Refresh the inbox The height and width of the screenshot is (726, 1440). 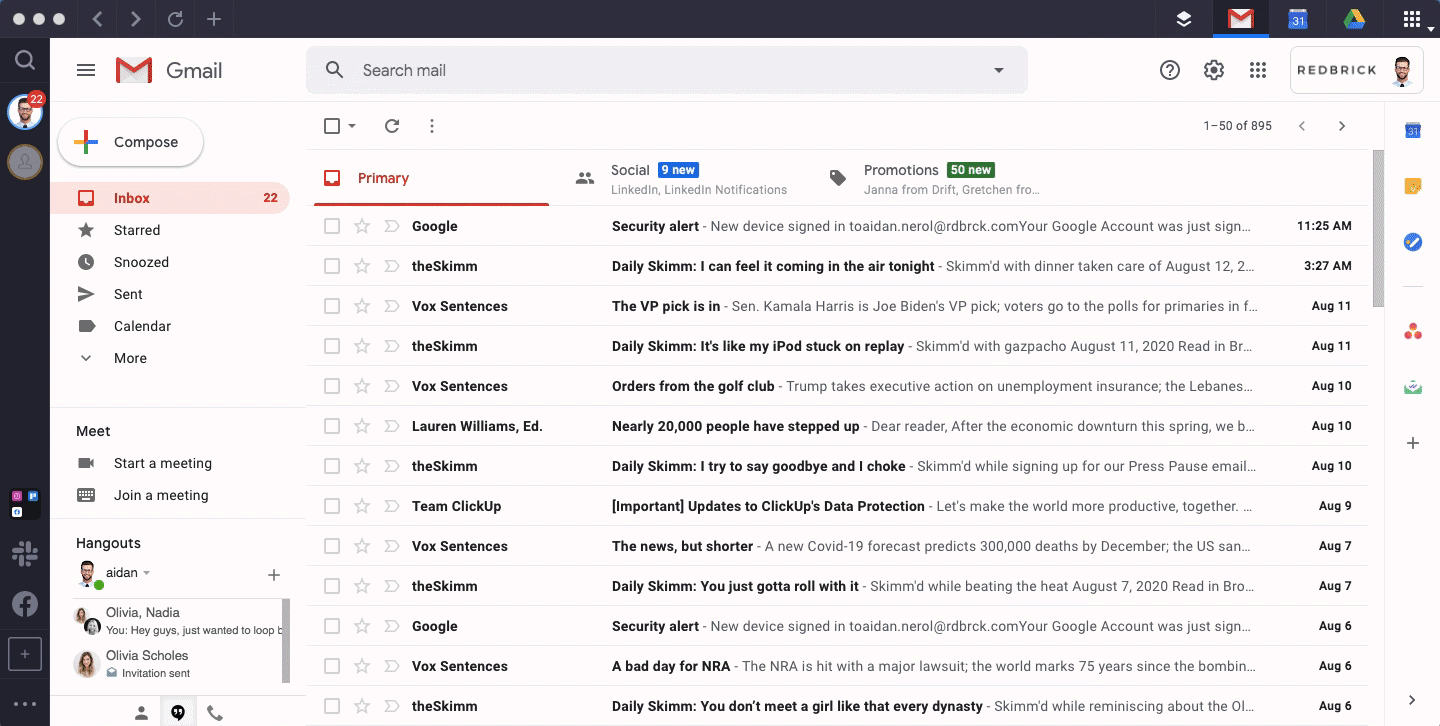[x=392, y=126]
